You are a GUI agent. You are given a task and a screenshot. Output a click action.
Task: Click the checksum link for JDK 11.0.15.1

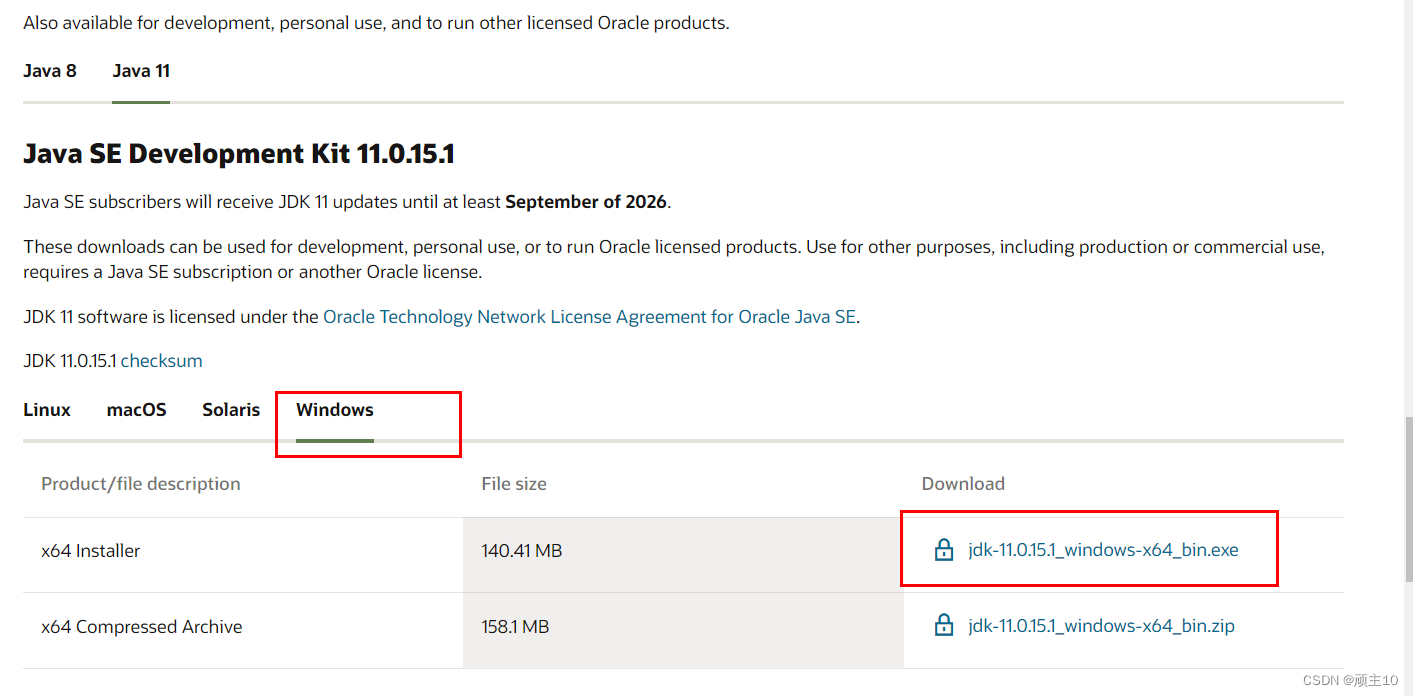click(x=161, y=360)
